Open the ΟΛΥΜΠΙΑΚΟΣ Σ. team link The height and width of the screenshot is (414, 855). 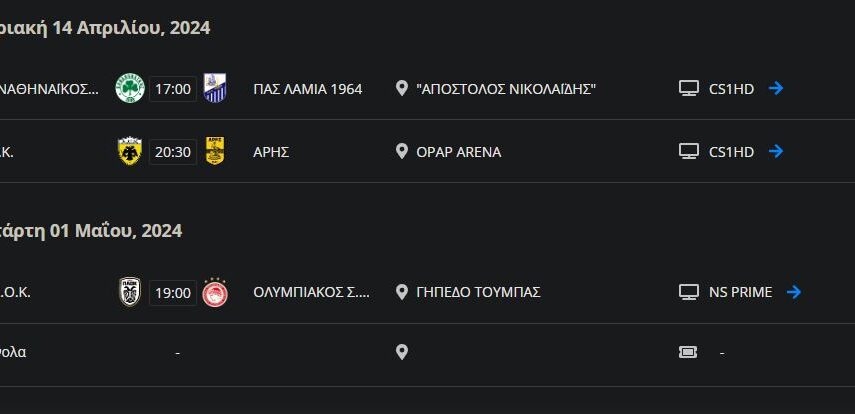(312, 292)
